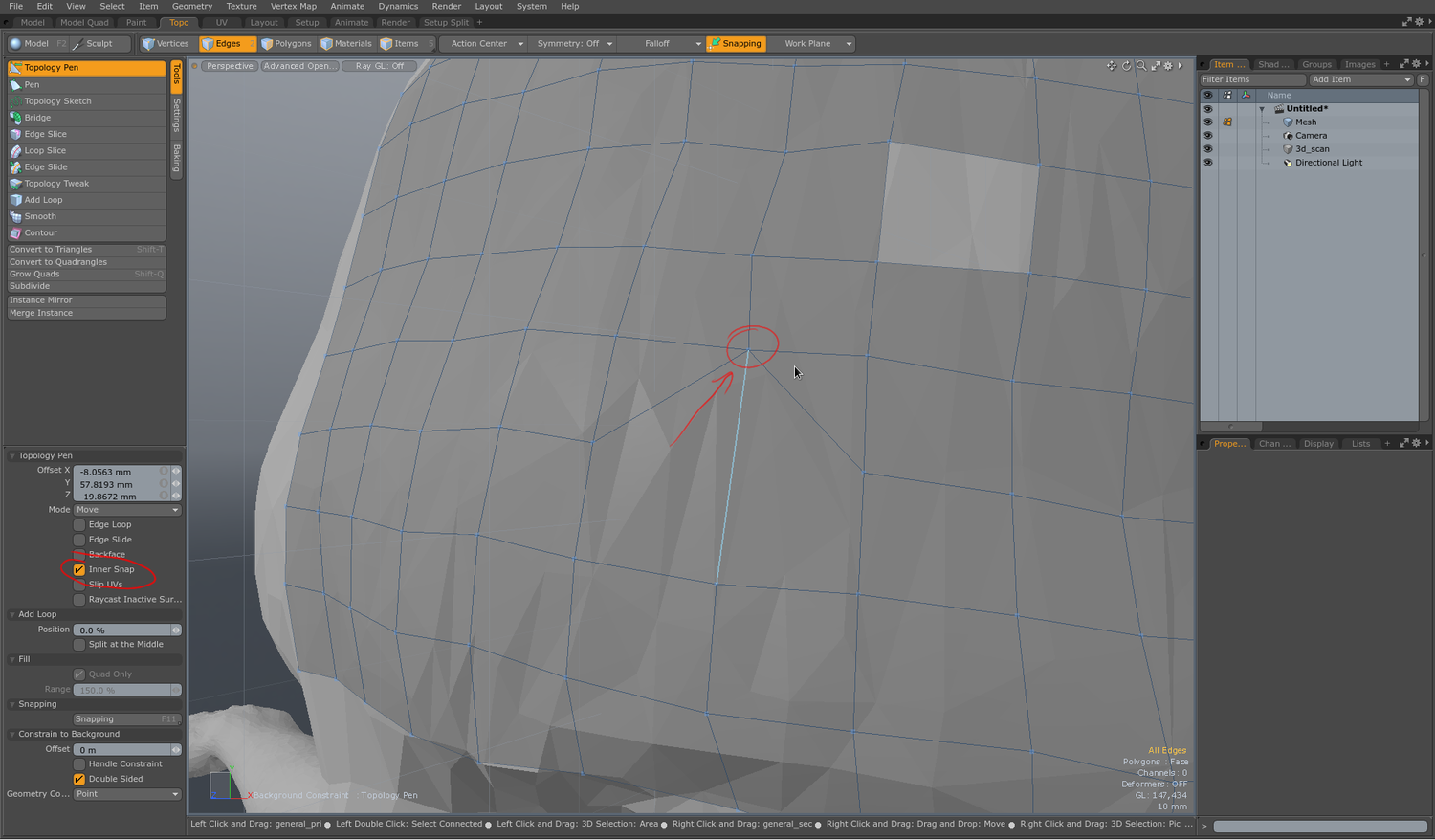Collapse the Untitled item tree
The width and height of the screenshot is (1435, 840).
click(x=1263, y=108)
